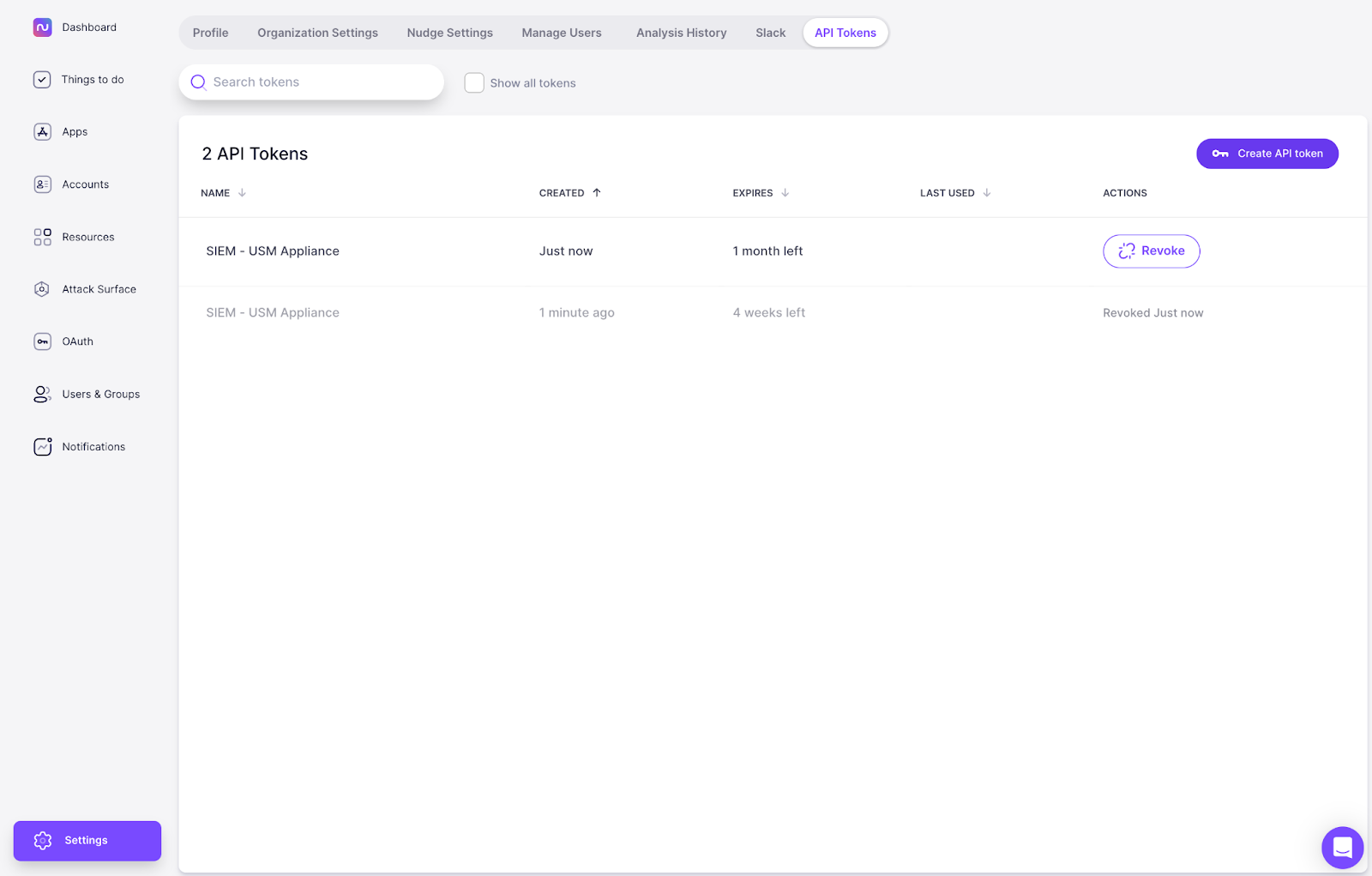This screenshot has height=876, width=1372.
Task: Switch to the Organization Settings tab
Action: click(x=317, y=33)
